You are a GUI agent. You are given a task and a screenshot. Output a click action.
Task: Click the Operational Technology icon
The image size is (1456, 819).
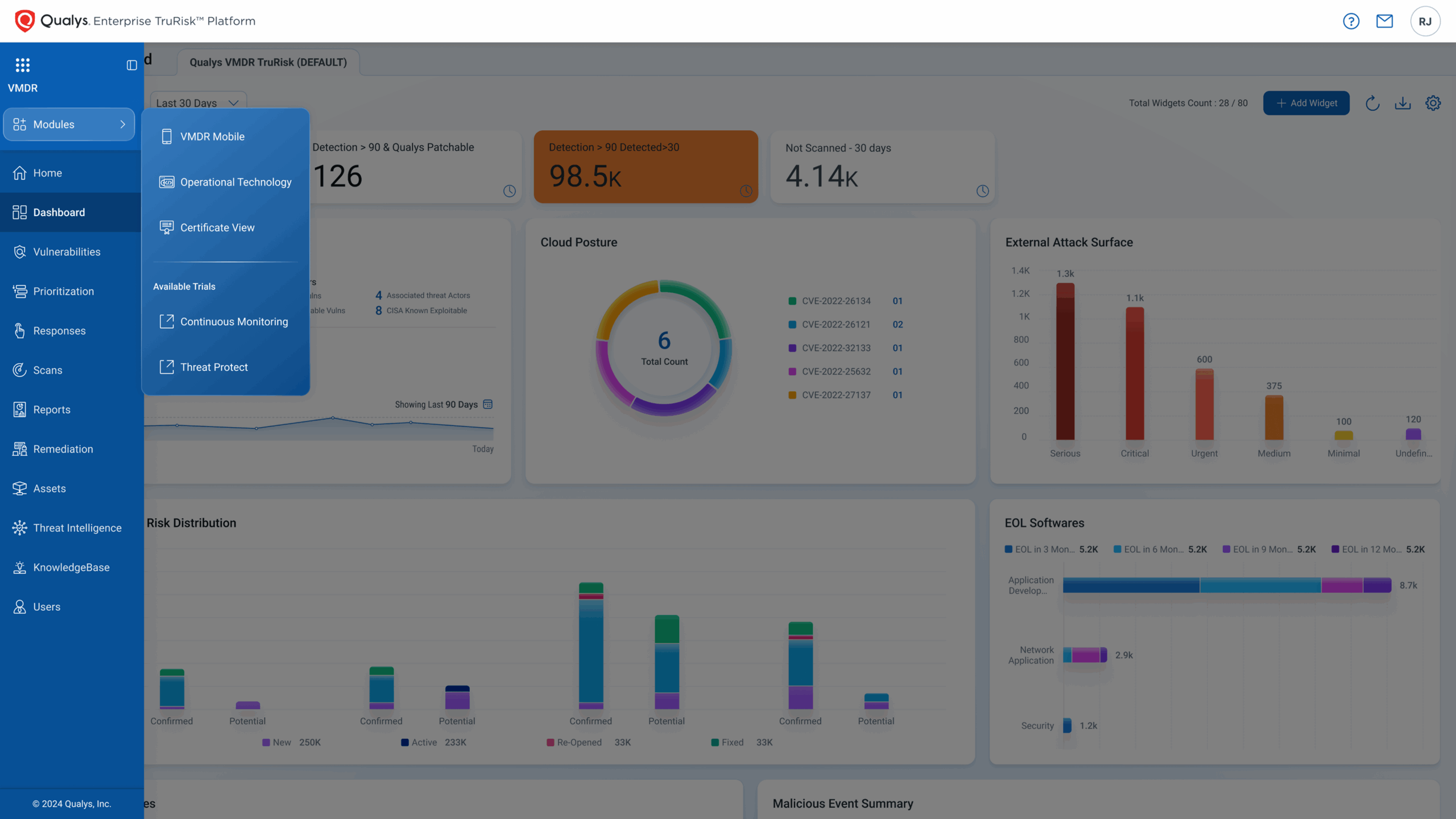(167, 182)
